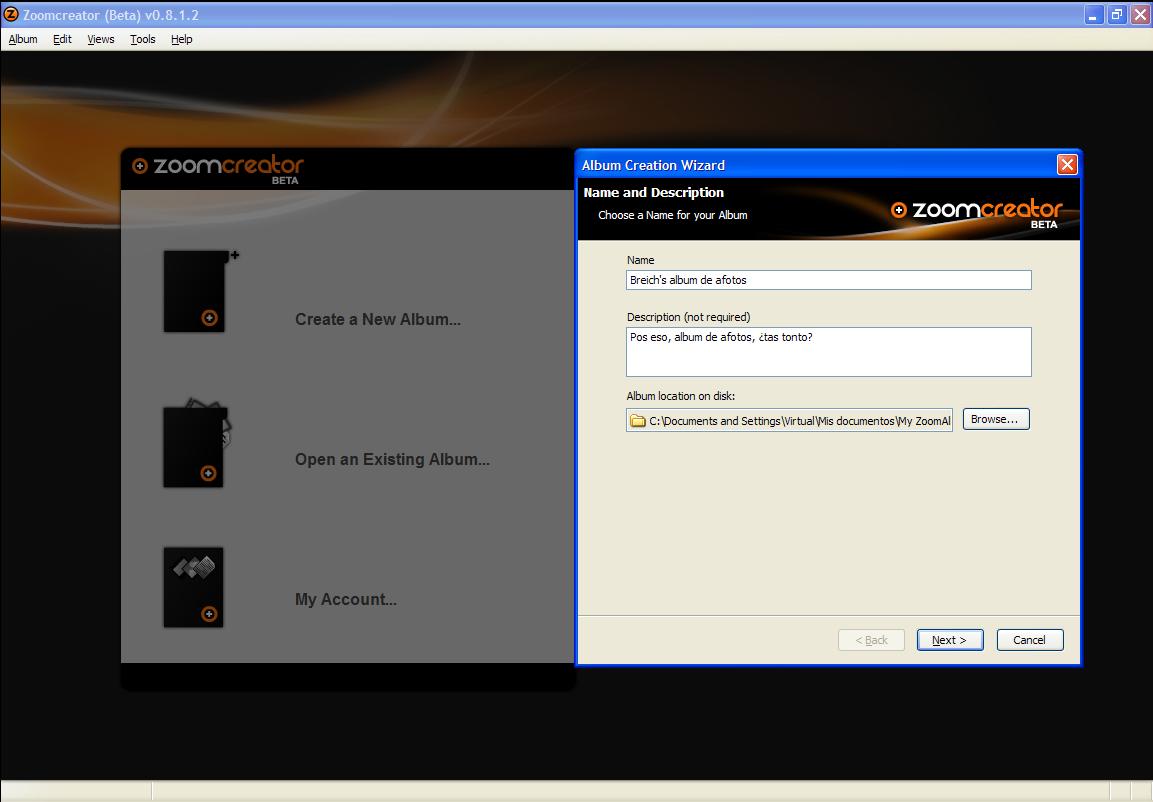Click Browse to choose album location
The height and width of the screenshot is (802, 1153).
click(996, 419)
